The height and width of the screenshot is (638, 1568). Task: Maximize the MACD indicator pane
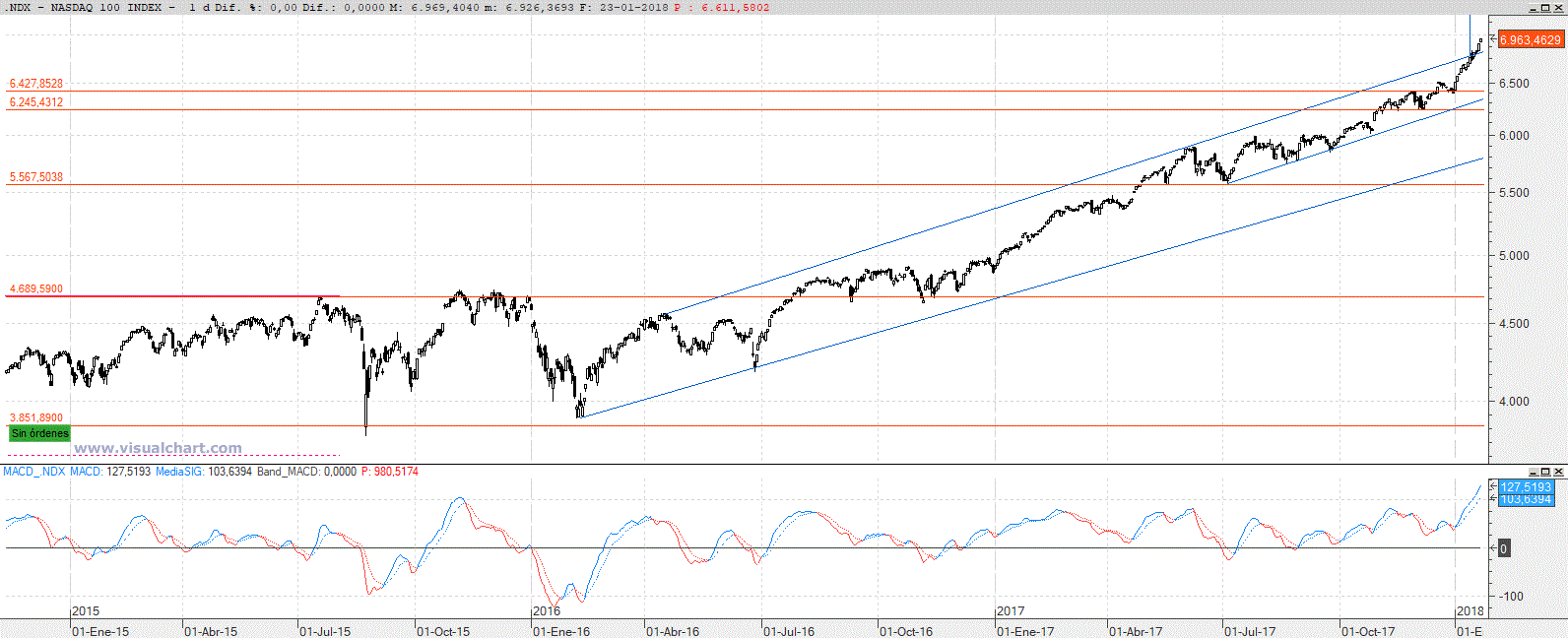(x=1545, y=473)
